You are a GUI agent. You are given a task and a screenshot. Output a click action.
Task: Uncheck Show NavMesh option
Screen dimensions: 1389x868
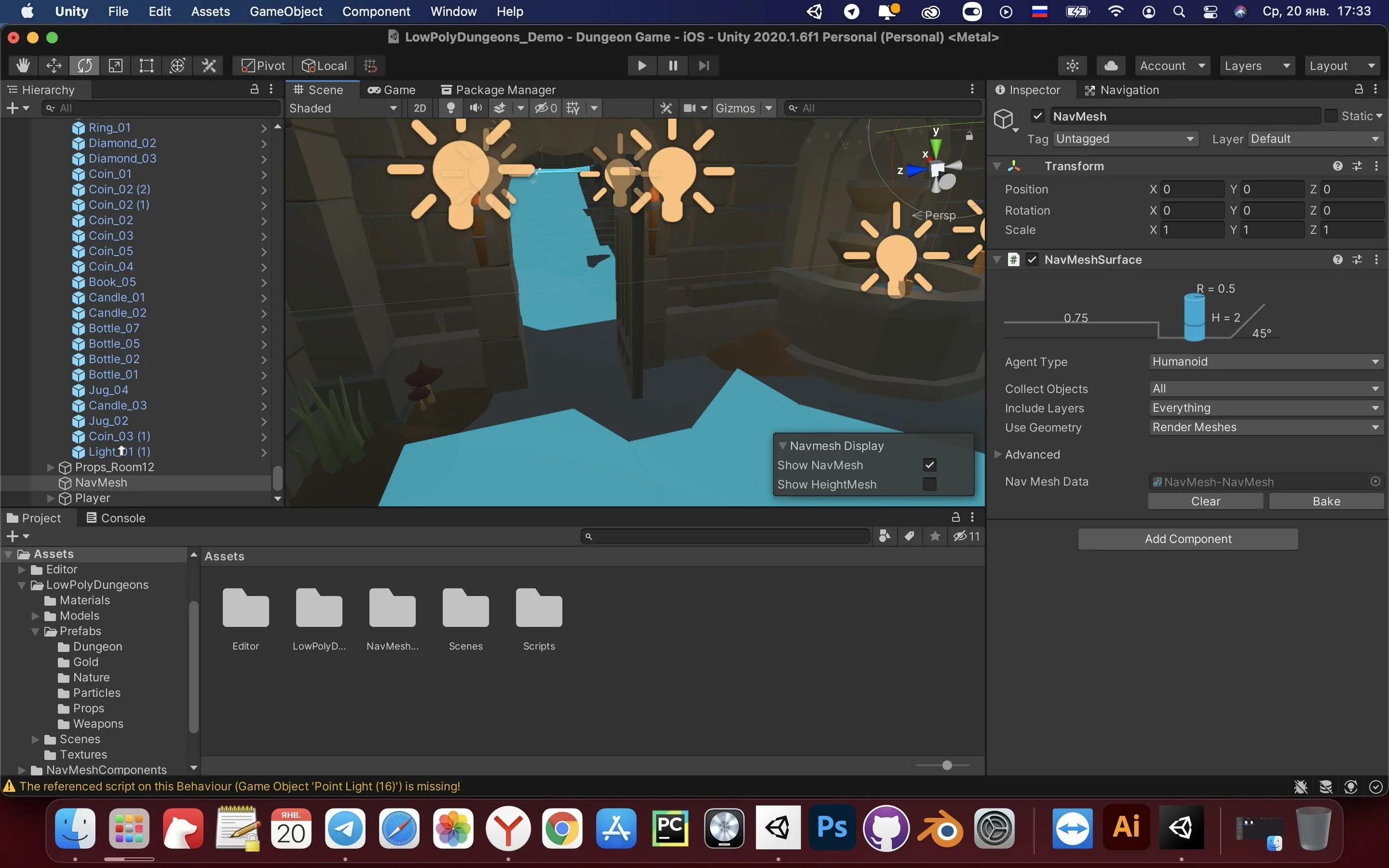(930, 465)
